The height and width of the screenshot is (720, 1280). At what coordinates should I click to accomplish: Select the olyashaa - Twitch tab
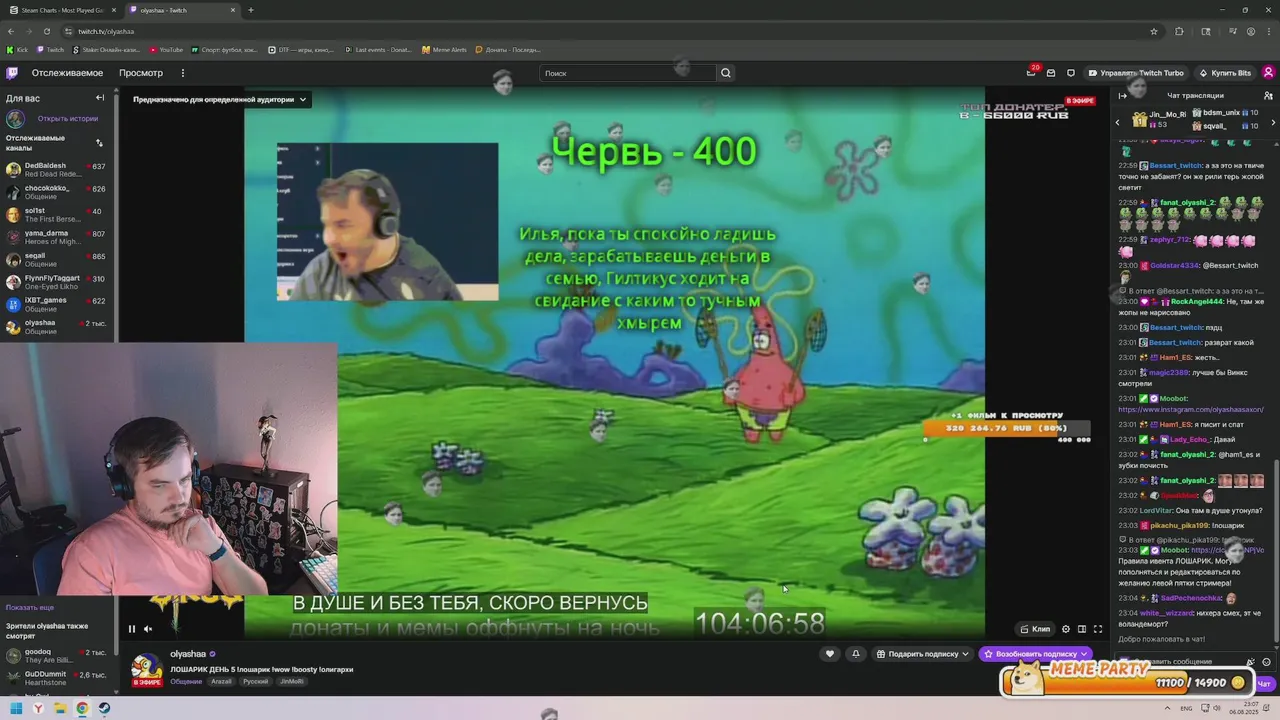(182, 10)
